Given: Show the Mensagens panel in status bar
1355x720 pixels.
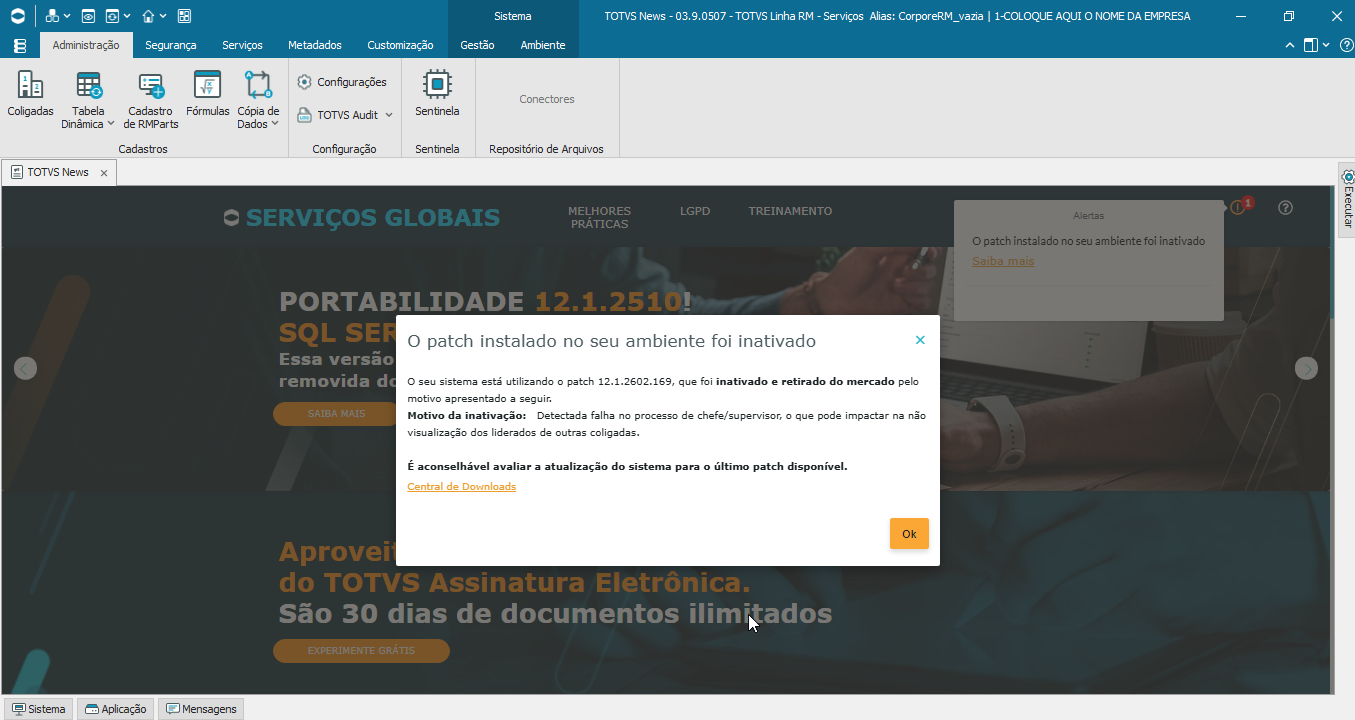Looking at the screenshot, I should pyautogui.click(x=201, y=709).
